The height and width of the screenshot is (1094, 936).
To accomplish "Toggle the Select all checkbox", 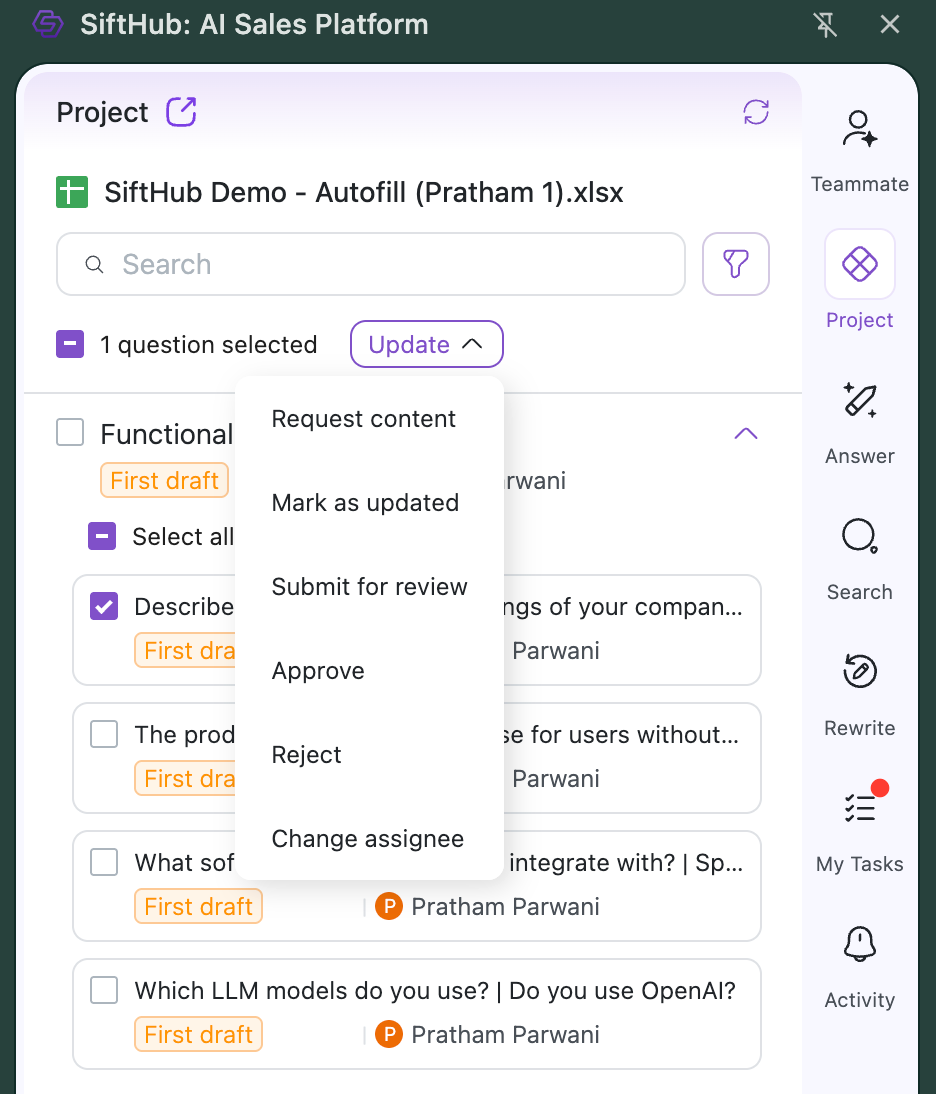I will 102,537.
